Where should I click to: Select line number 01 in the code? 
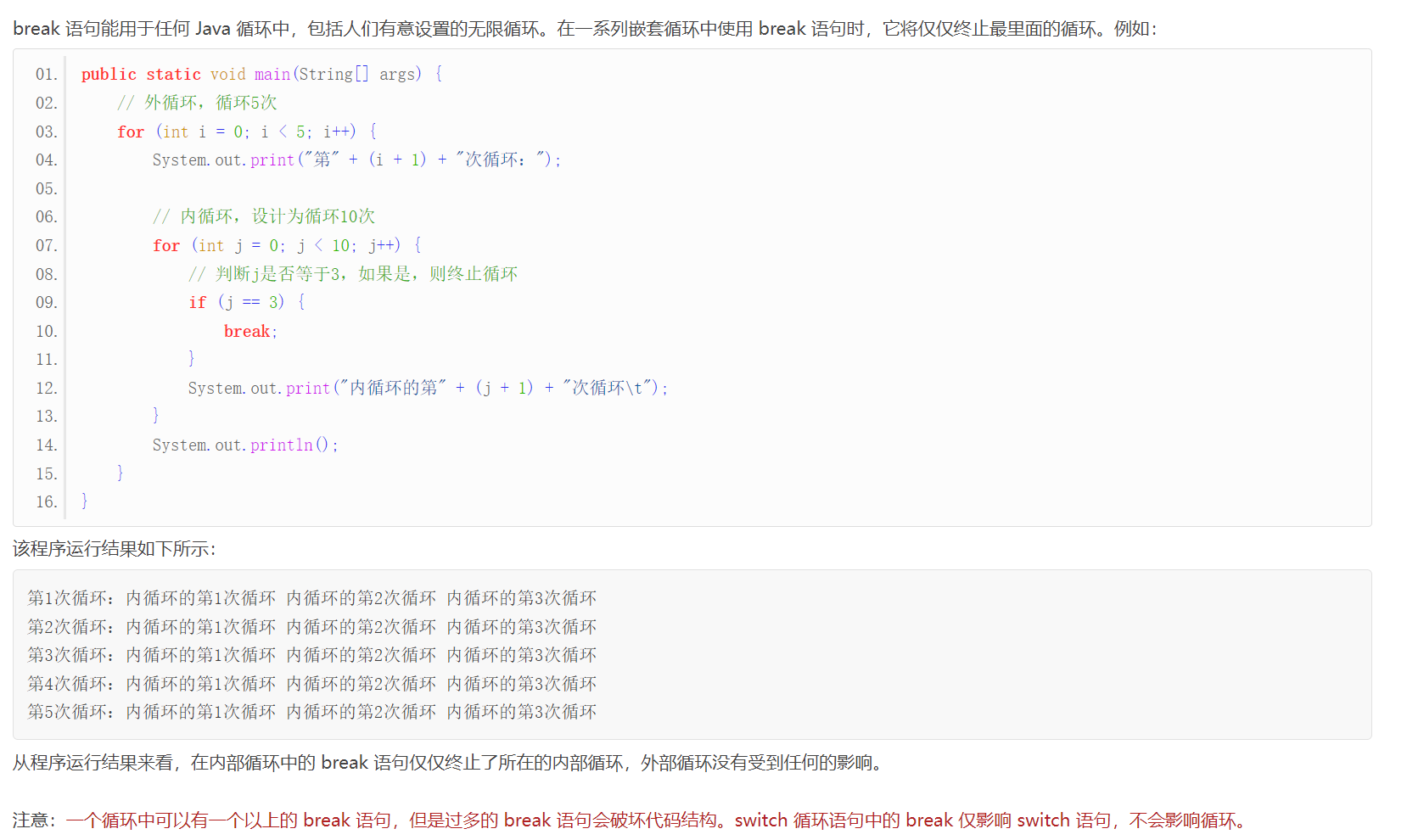point(47,75)
